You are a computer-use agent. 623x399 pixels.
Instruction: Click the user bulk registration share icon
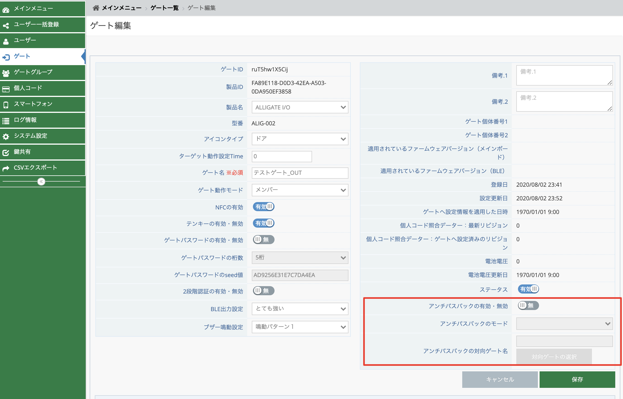[x=6, y=25]
